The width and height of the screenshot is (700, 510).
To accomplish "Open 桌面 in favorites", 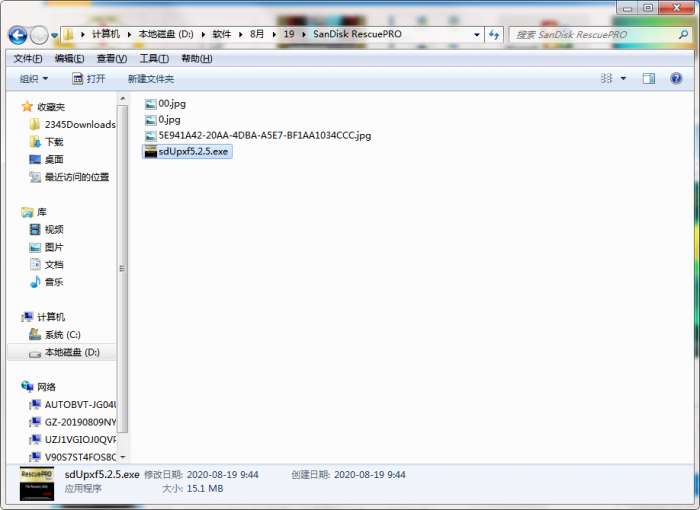I will click(46, 159).
